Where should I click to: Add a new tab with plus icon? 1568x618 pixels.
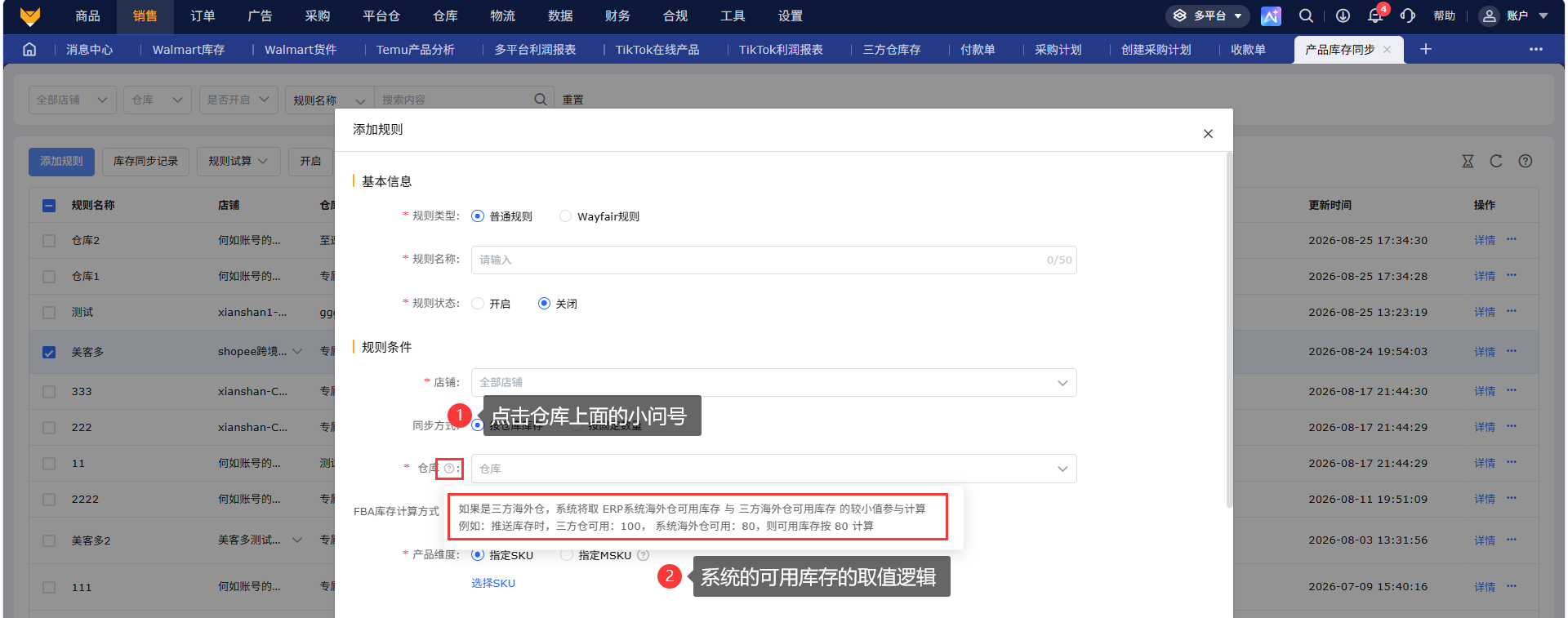(x=1426, y=49)
